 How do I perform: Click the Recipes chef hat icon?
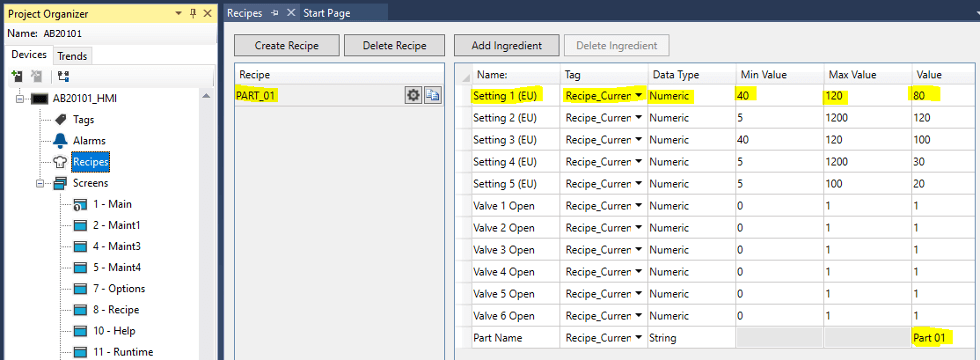tap(60, 162)
